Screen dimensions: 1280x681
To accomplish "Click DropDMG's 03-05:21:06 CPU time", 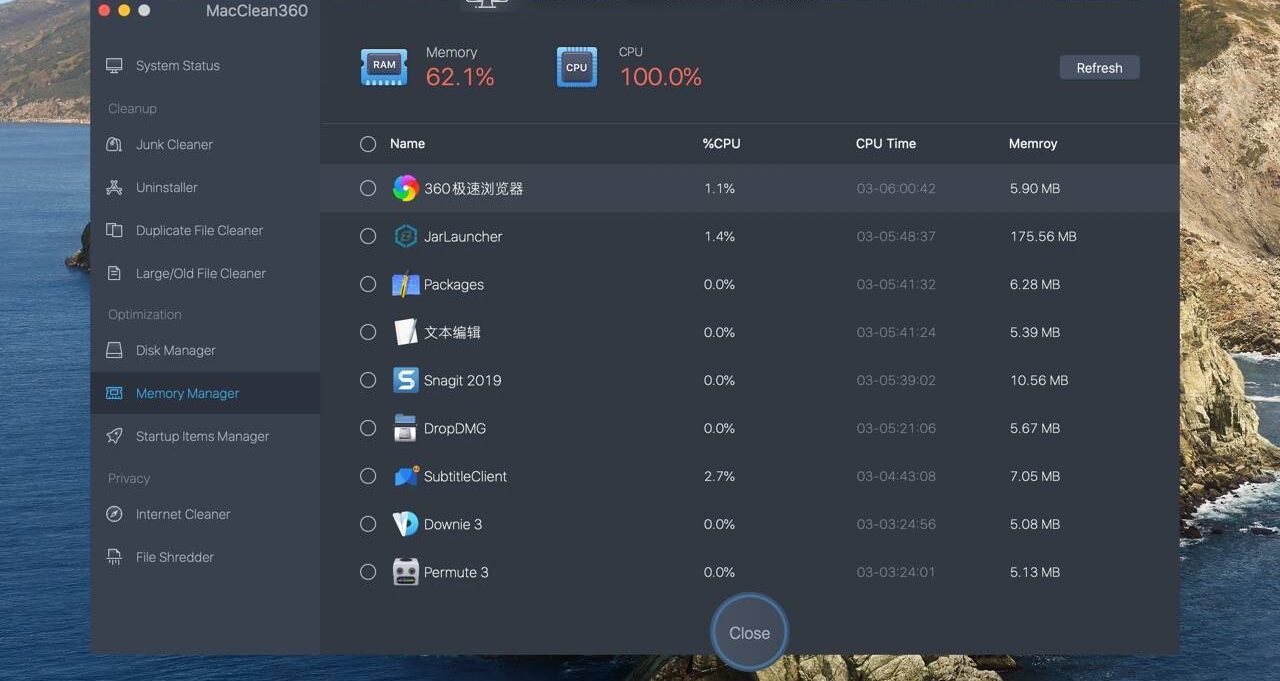I will coord(896,429).
